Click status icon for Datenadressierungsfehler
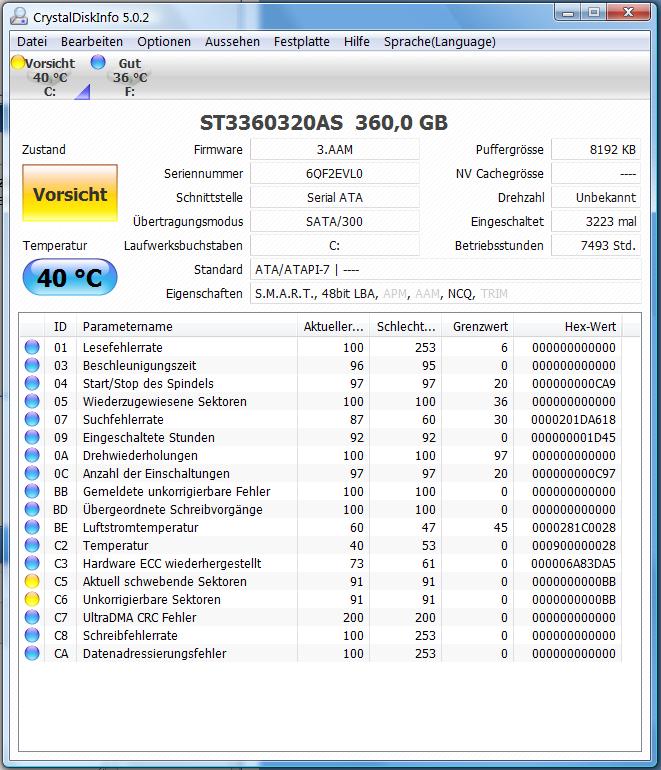Screen dimensions: 661x770 [x=32, y=654]
